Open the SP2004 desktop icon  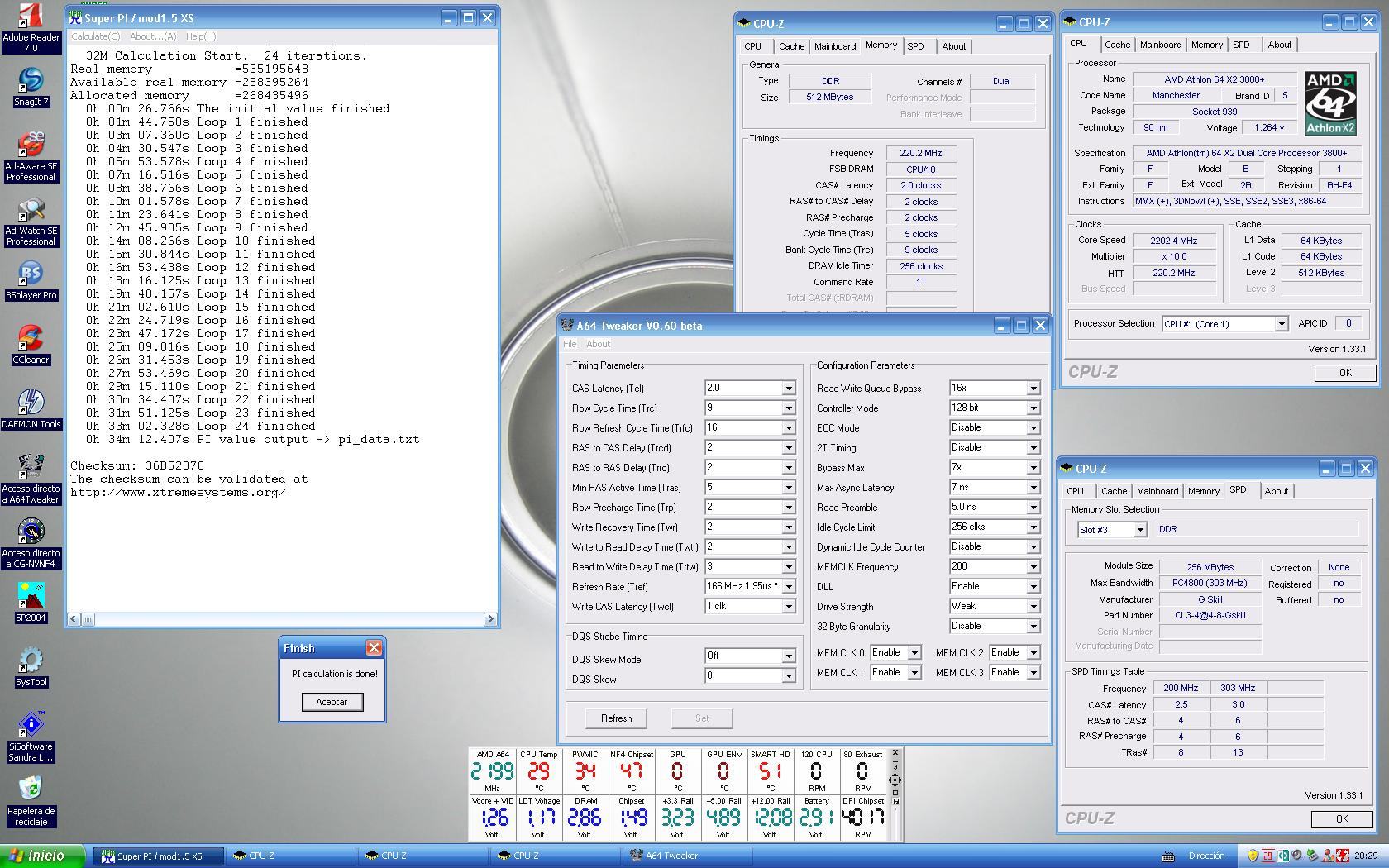(31, 598)
